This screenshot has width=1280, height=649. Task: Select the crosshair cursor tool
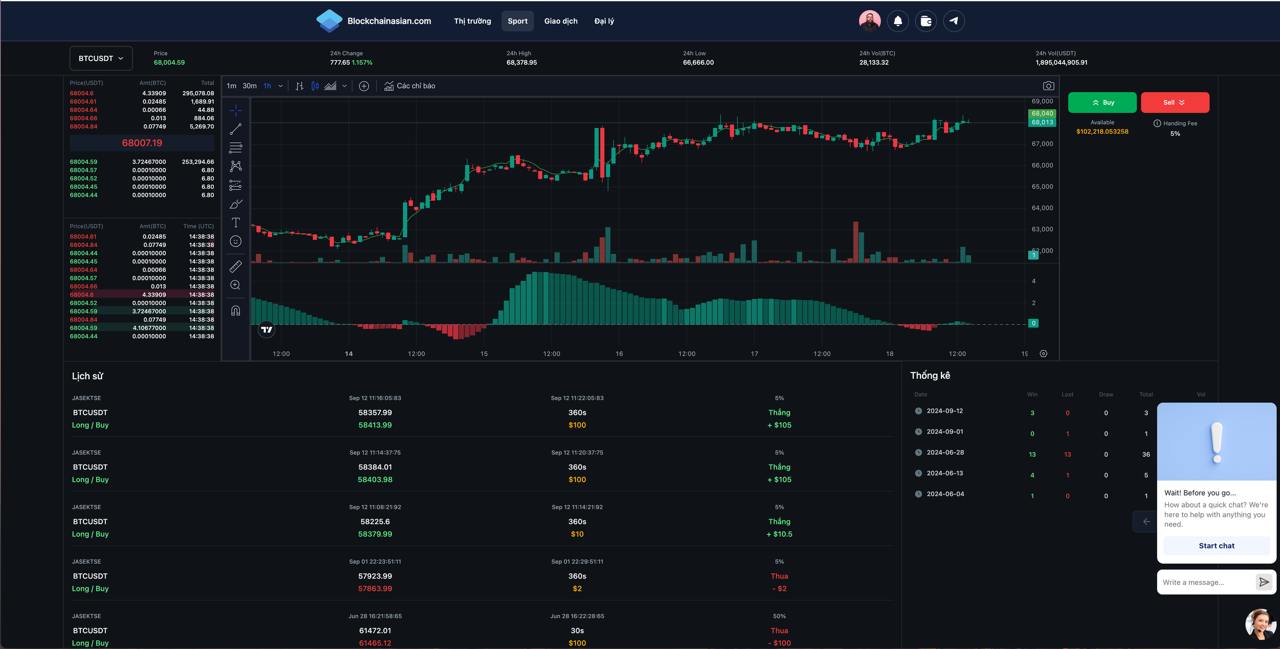235,110
